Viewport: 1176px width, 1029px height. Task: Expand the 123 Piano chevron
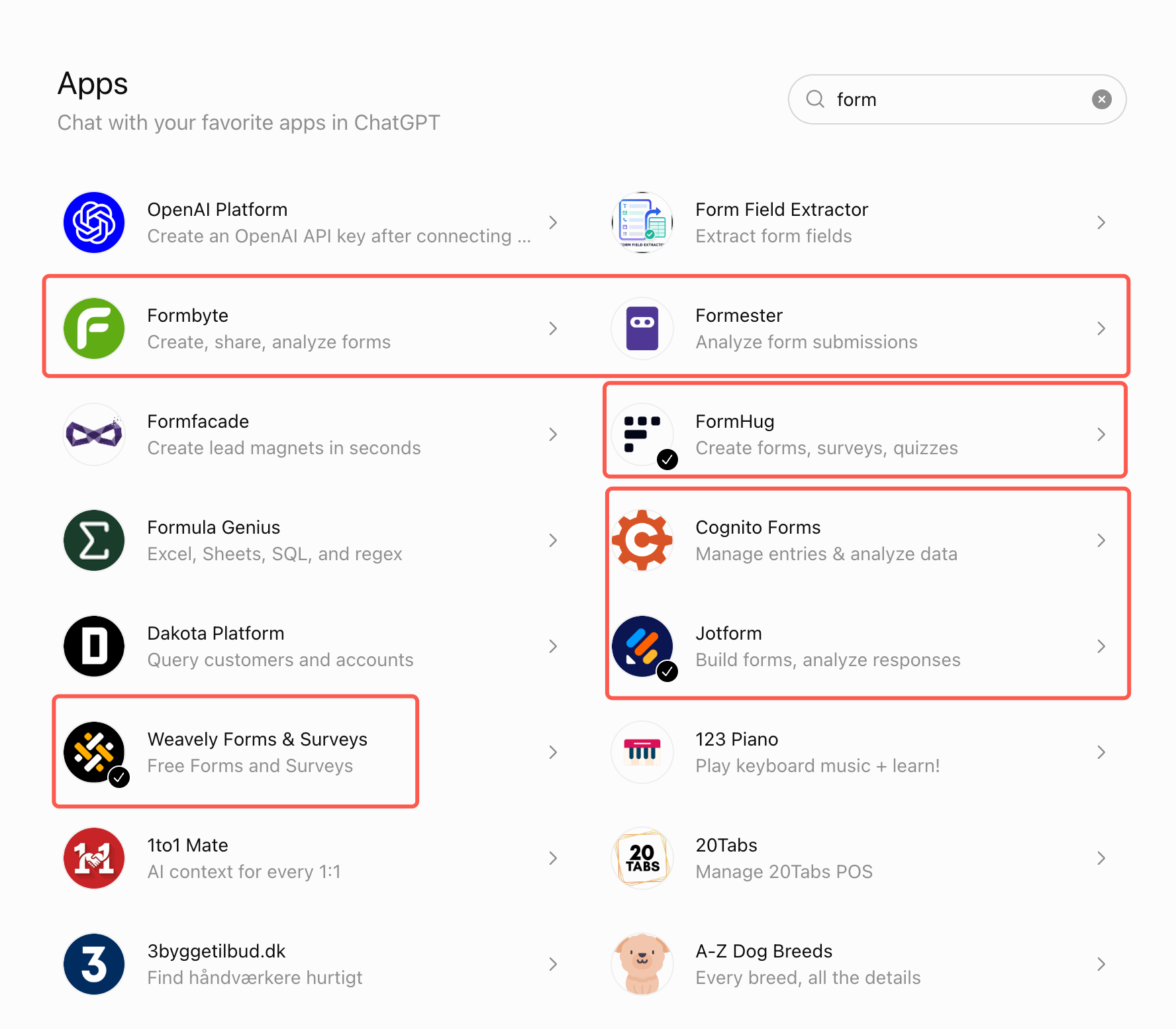[x=1101, y=752]
